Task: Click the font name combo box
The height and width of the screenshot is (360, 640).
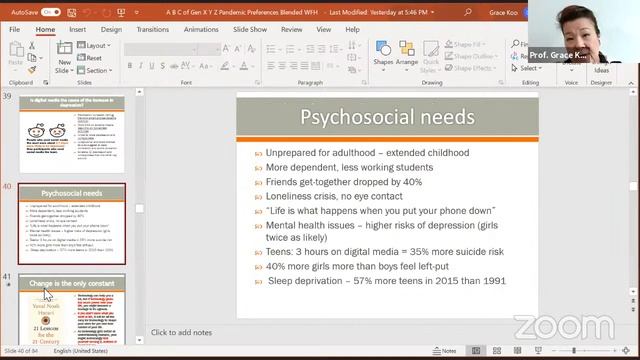Action: coord(161,49)
